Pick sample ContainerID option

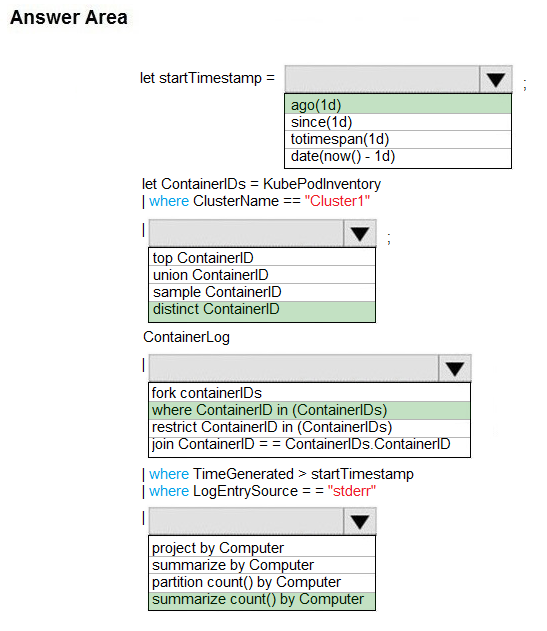pos(262,293)
